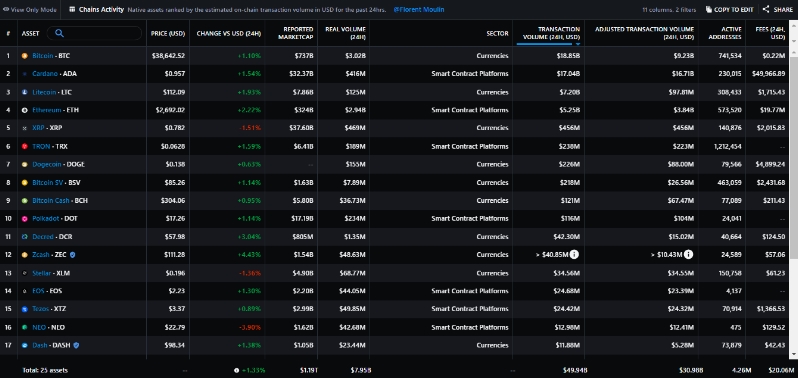The height and width of the screenshot is (378, 798).
Task: Click the Dogecoin coin icon
Action: pos(24,164)
